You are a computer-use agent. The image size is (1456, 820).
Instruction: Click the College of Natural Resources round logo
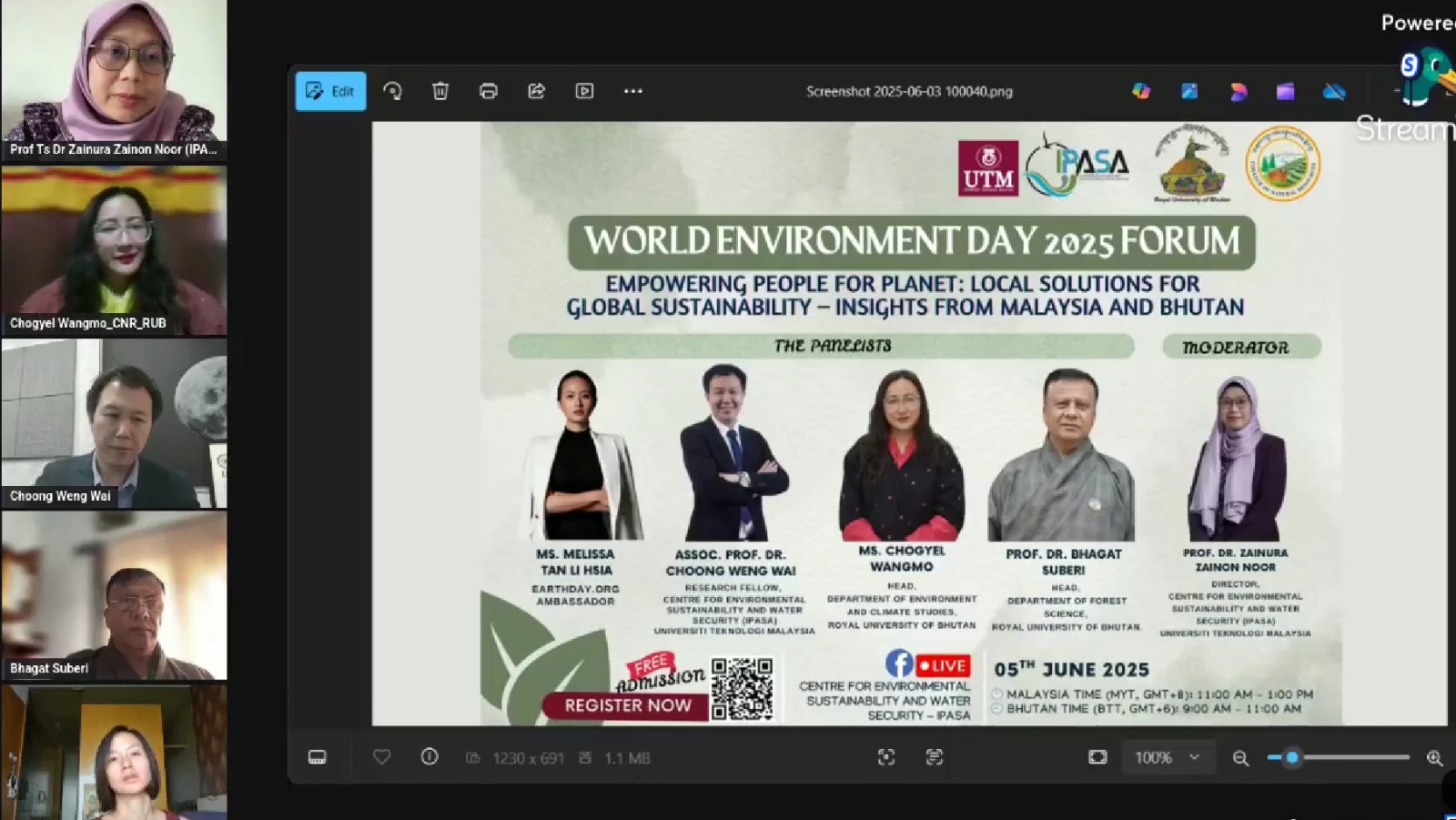pos(1283,164)
